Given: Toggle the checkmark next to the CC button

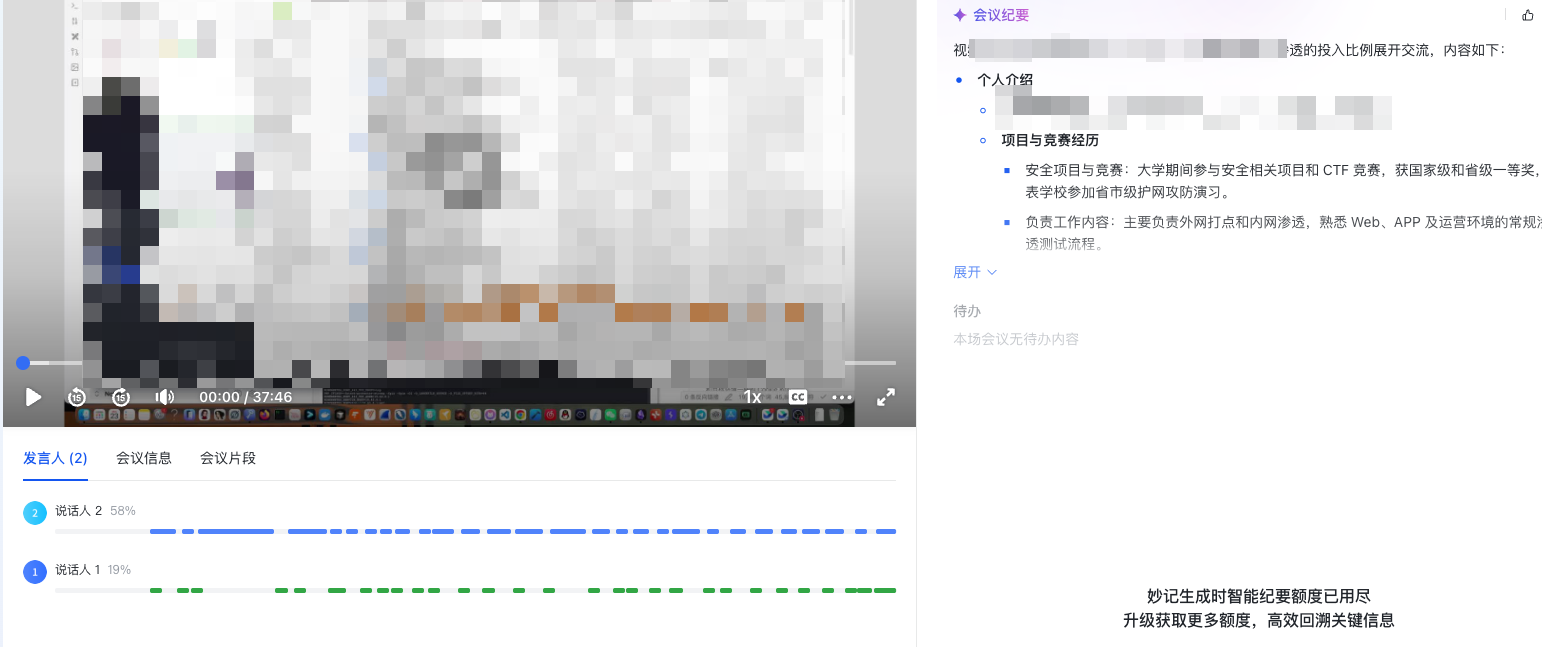Looking at the screenshot, I should click(x=823, y=397).
